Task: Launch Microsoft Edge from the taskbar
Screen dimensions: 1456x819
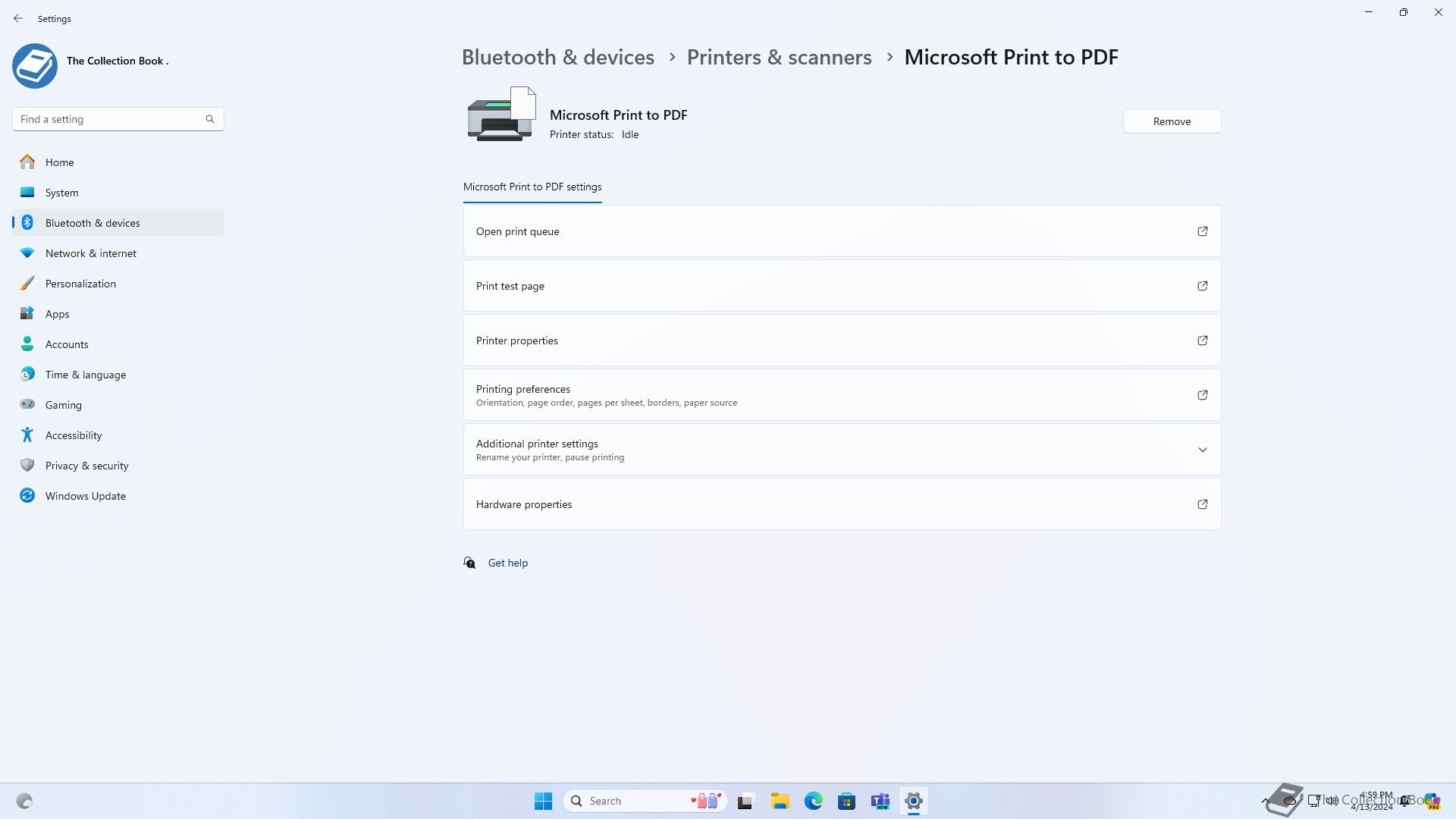Action: click(813, 801)
